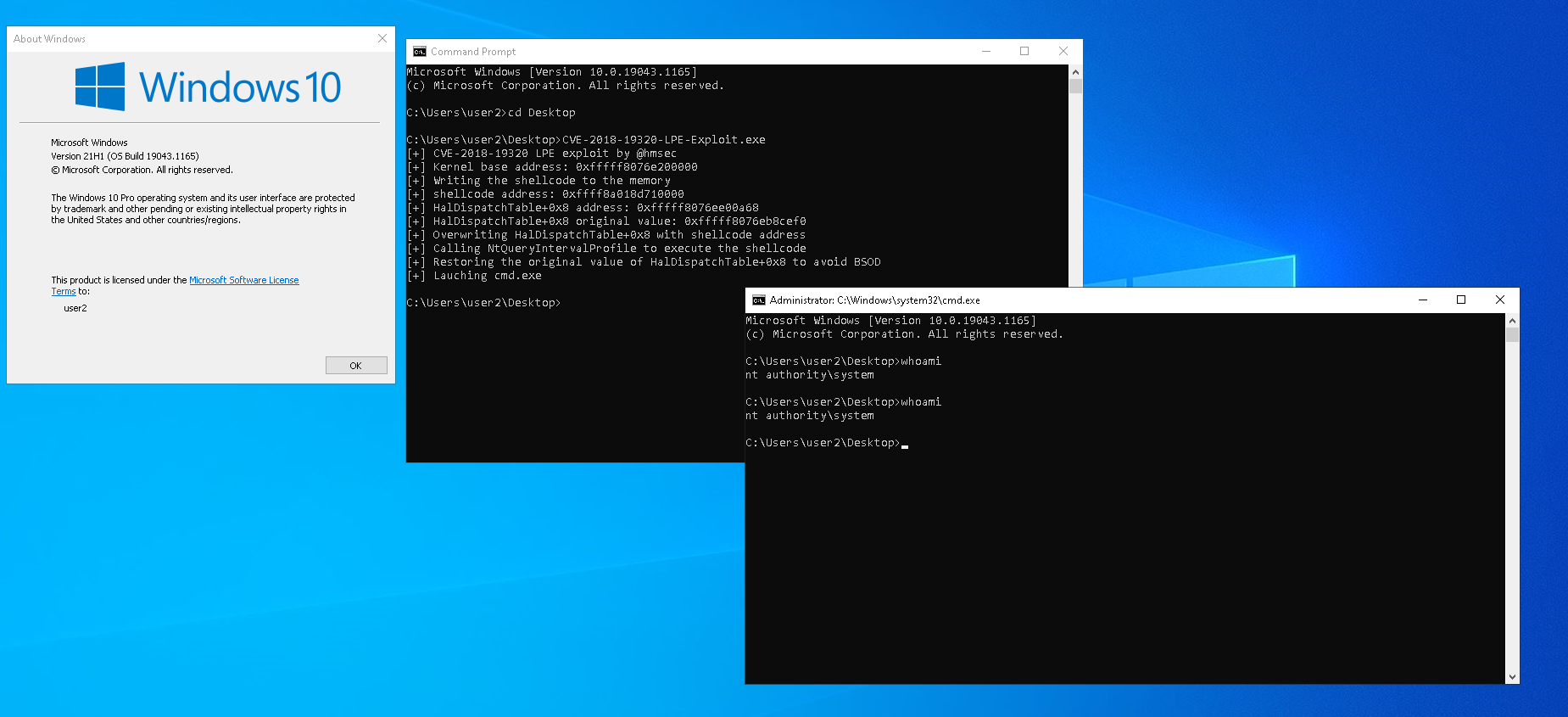
Task: Click the 'CVE-2018-19320-LPE-Exploit.exe' command text
Action: coord(664,140)
